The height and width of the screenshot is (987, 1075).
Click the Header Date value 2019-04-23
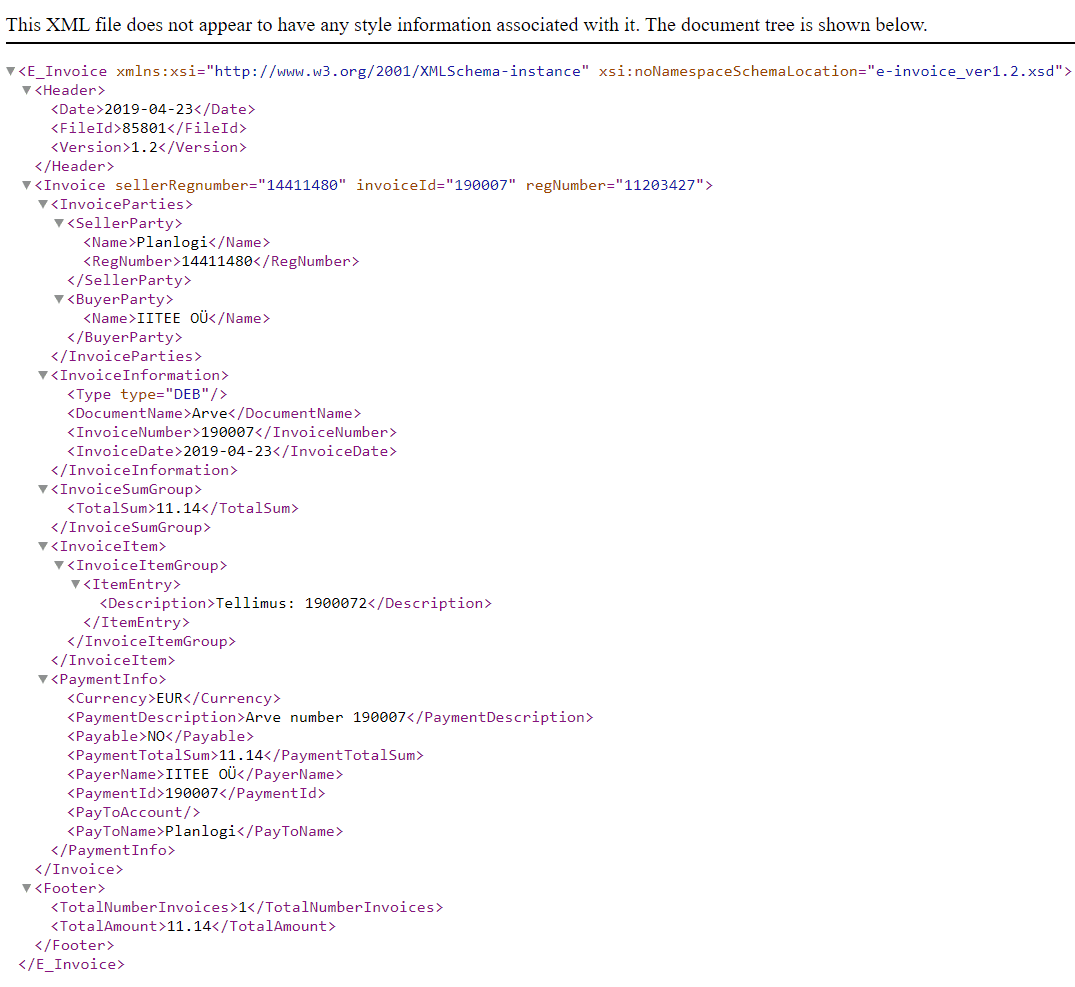coord(149,109)
